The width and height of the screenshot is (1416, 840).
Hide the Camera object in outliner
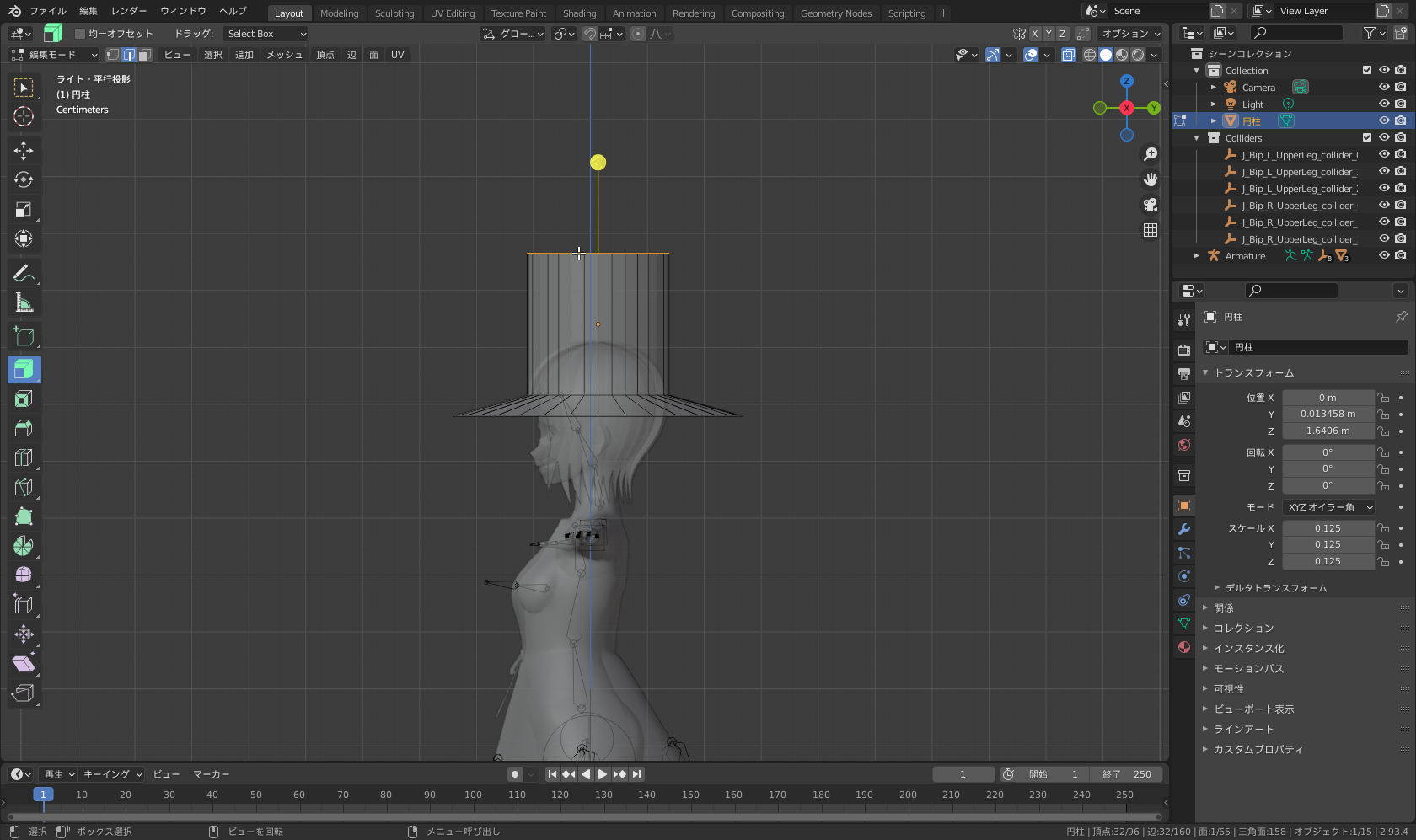point(1383,88)
